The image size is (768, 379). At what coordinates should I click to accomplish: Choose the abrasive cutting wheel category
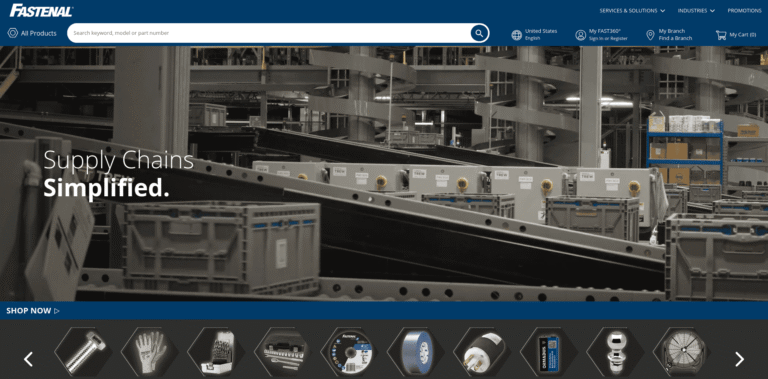tap(349, 352)
